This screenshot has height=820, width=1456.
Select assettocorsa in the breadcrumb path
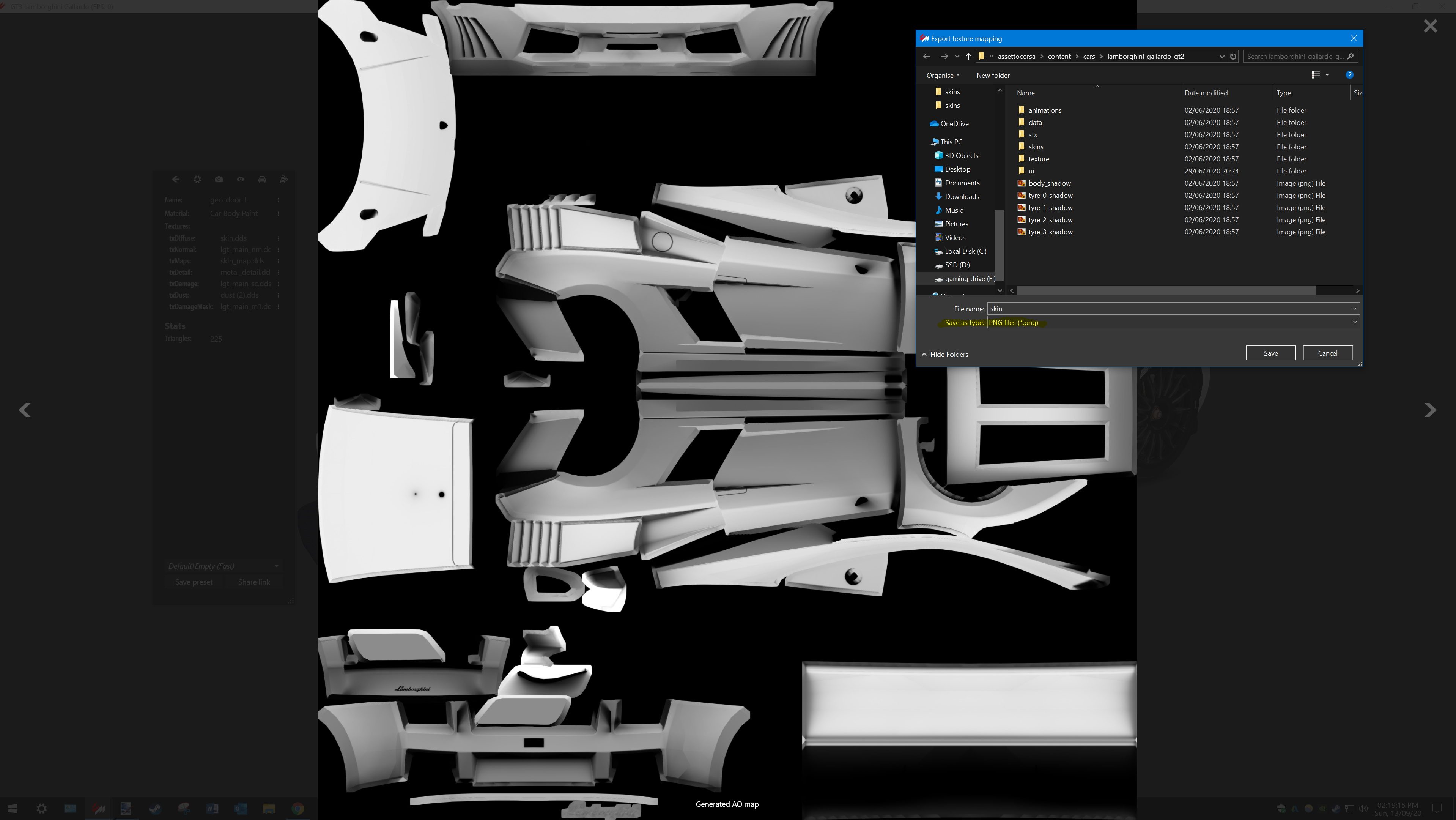tap(1016, 57)
